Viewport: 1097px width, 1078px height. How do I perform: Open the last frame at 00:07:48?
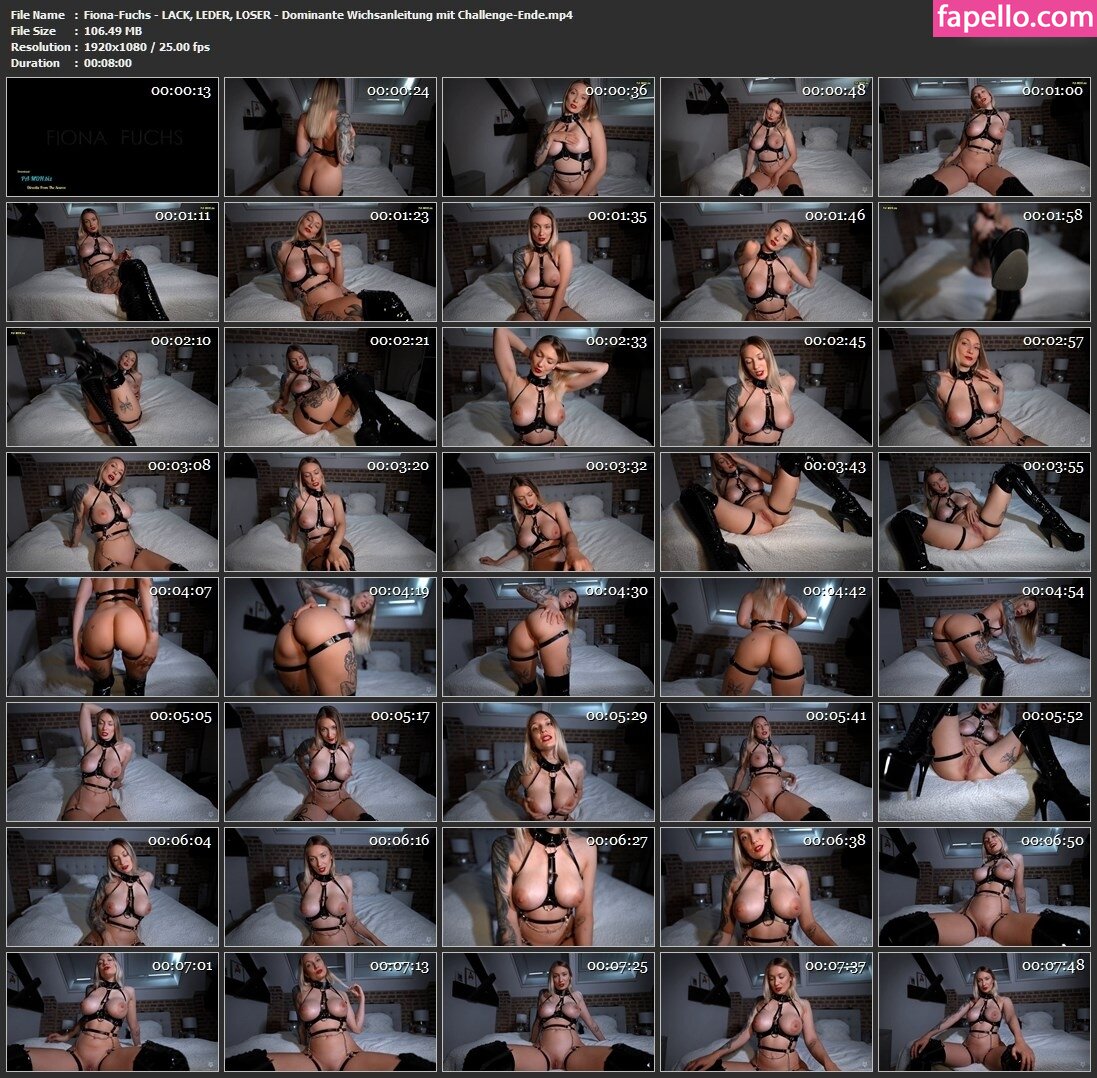pyautogui.click(x=984, y=1011)
